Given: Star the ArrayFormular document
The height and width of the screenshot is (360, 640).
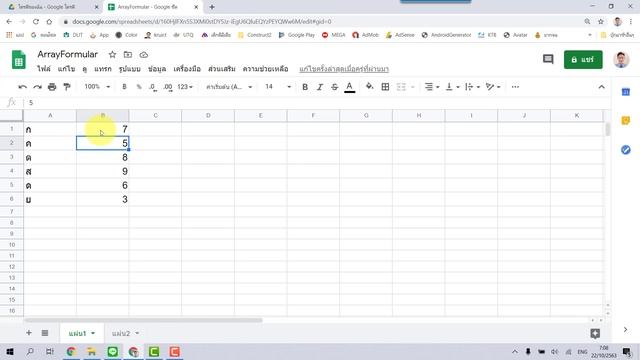Looking at the screenshot, I should pos(112,54).
